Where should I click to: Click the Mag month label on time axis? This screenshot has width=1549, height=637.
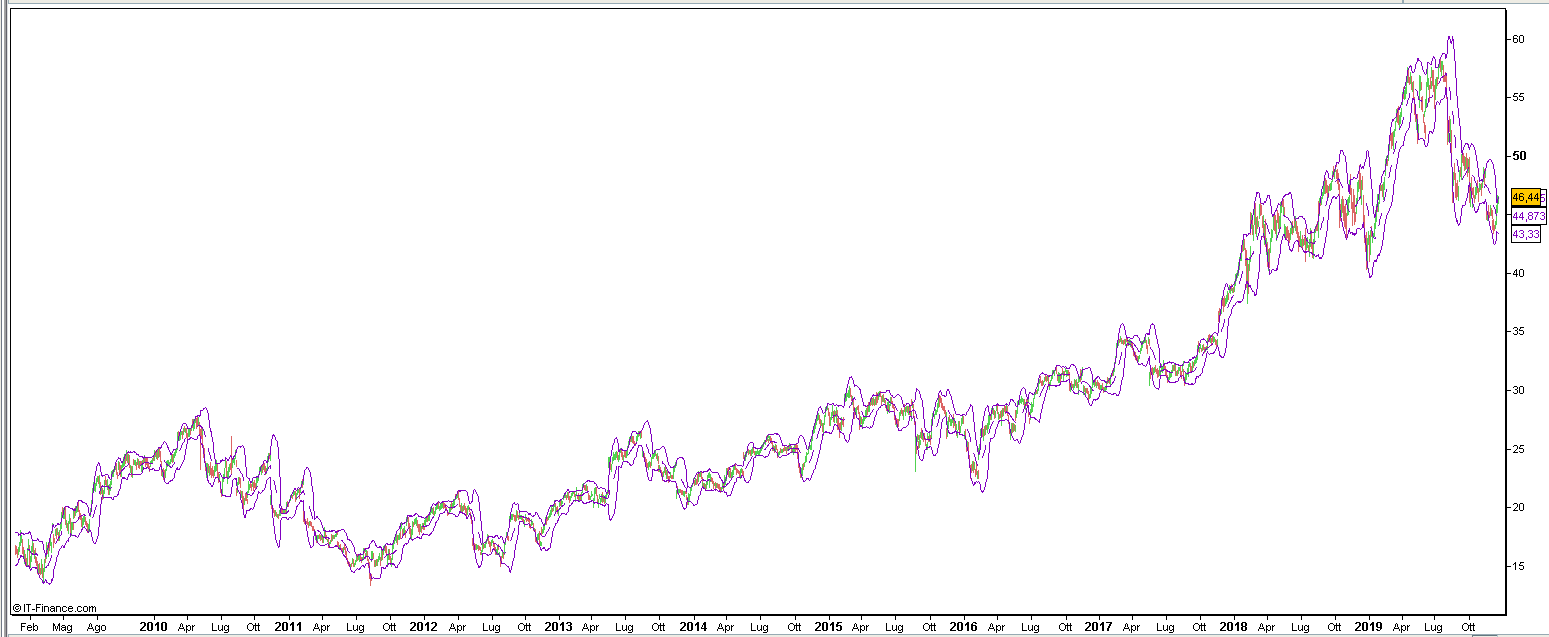pyautogui.click(x=63, y=627)
